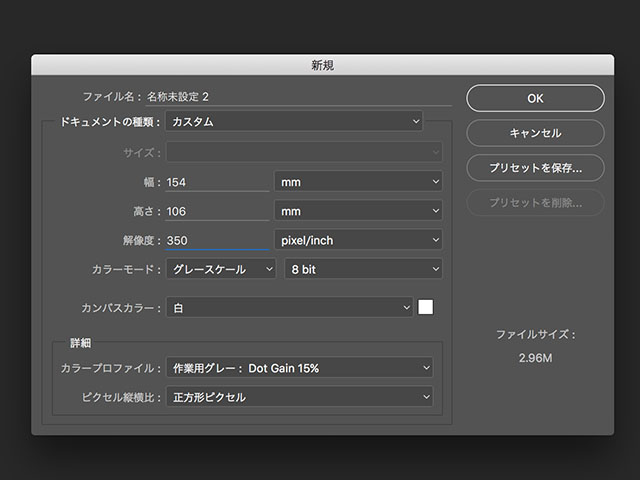Open the カラープロファイル dropdown showing Dot Gain 15%
The width and height of the screenshot is (640, 480).
point(299,368)
